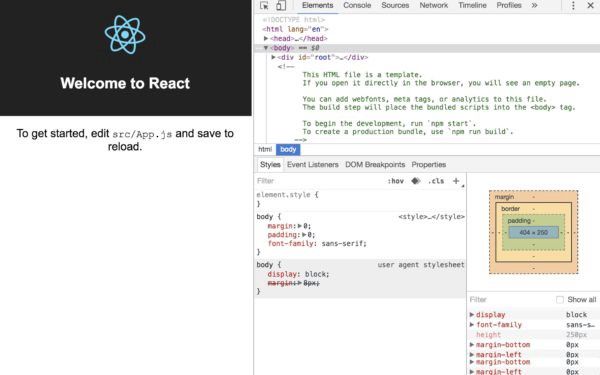Expand the div id root node
The image size is (600, 375).
pos(273,57)
